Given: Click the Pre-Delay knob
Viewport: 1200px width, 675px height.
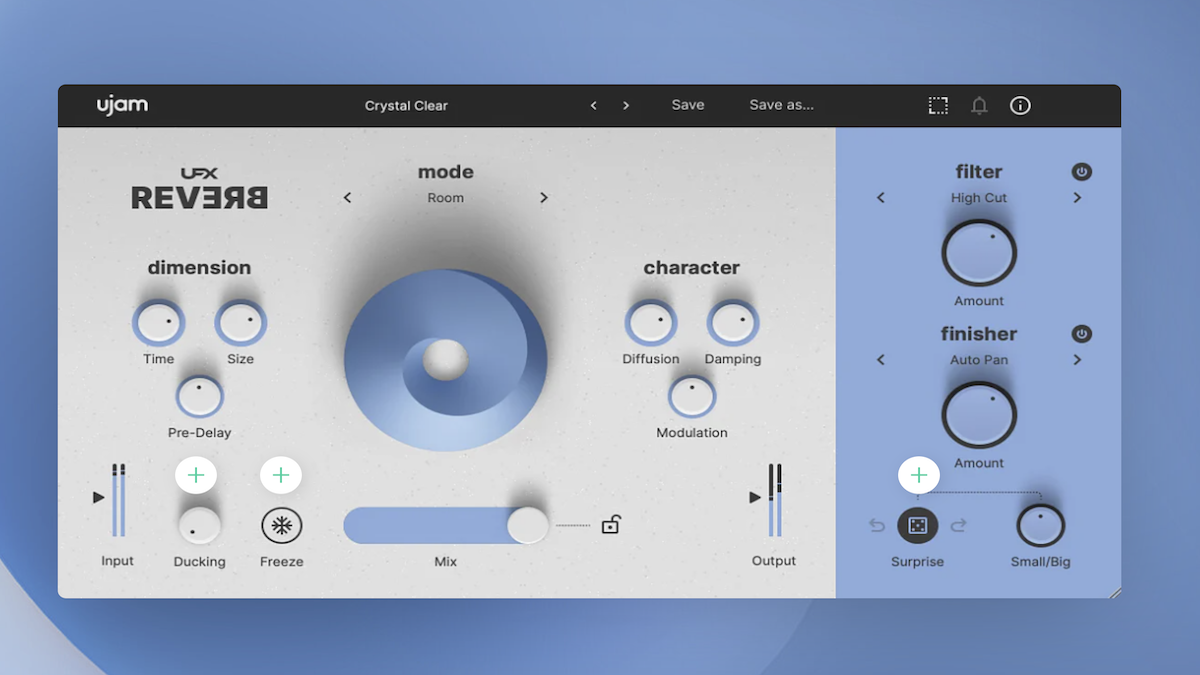Looking at the screenshot, I should click(199, 396).
